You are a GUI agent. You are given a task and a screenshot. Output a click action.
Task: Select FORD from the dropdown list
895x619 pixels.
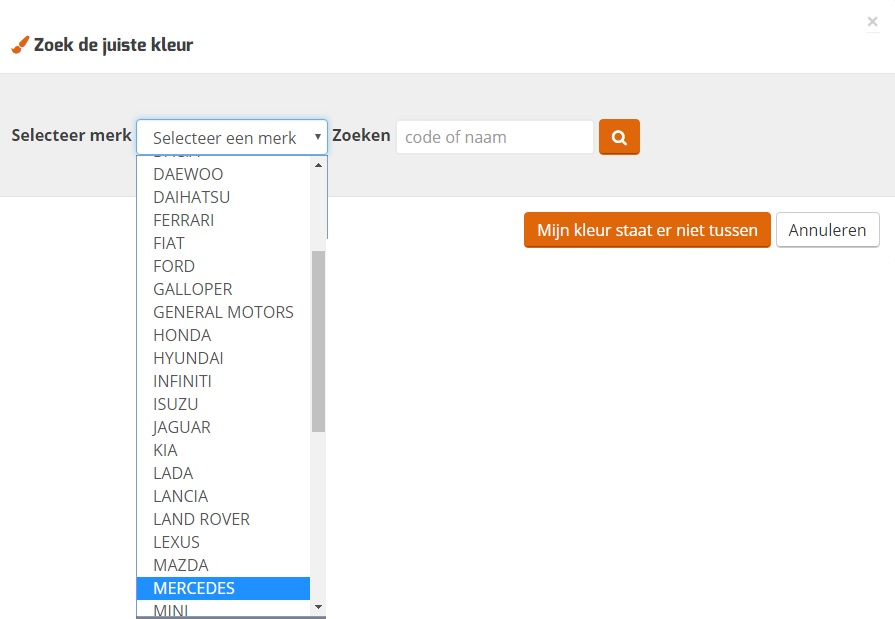[174, 266]
